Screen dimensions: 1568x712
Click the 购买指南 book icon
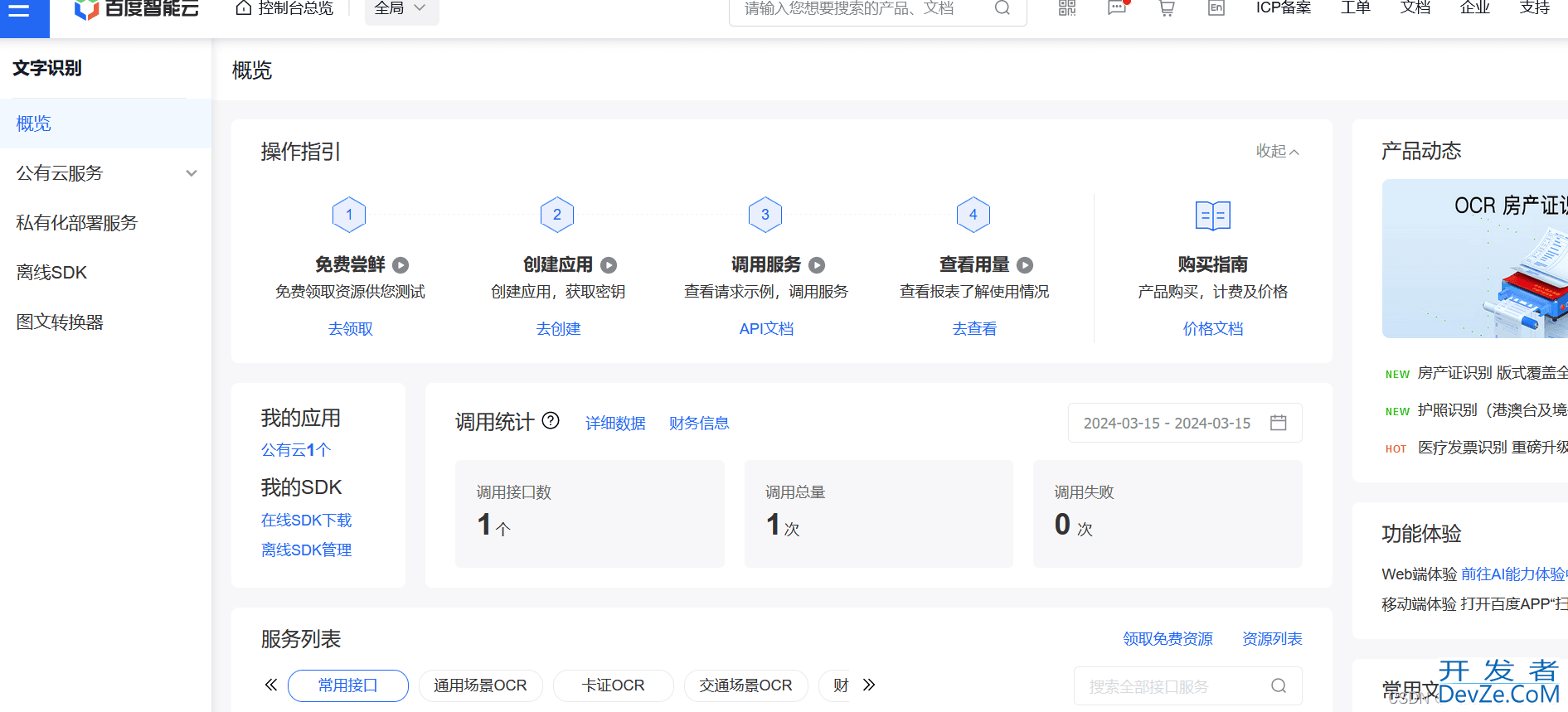1213,216
